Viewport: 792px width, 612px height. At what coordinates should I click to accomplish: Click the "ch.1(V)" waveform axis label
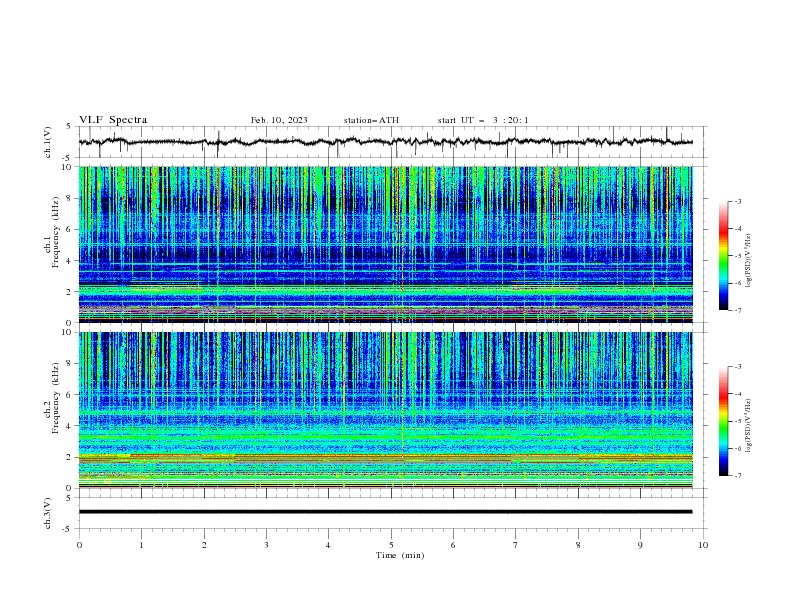[x=48, y=142]
